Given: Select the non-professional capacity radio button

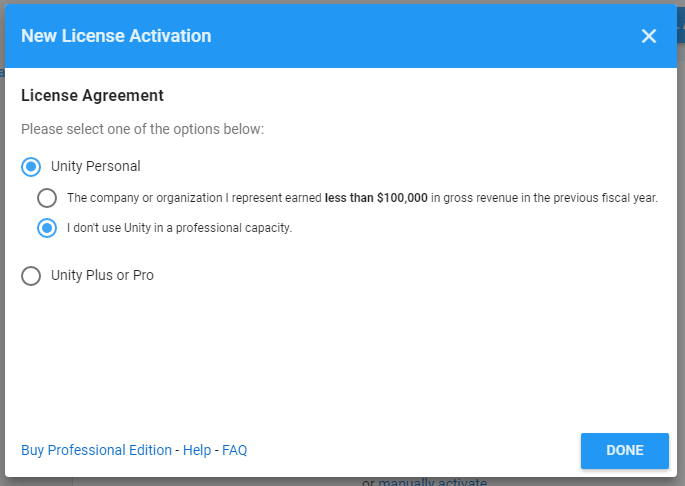Looking at the screenshot, I should coord(47,228).
